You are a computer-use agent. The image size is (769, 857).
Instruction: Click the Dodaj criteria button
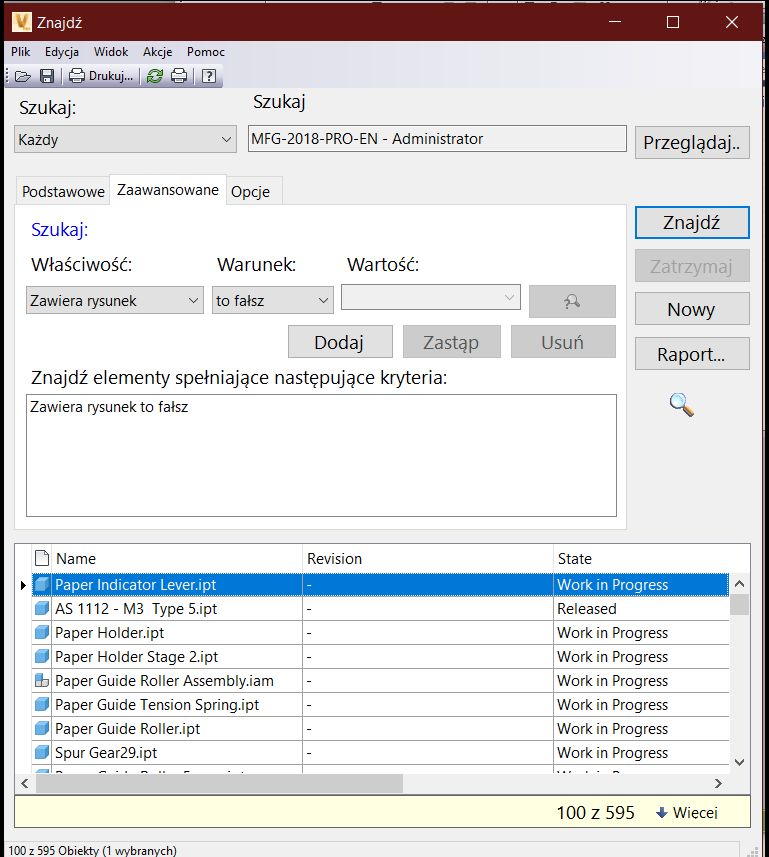(340, 342)
